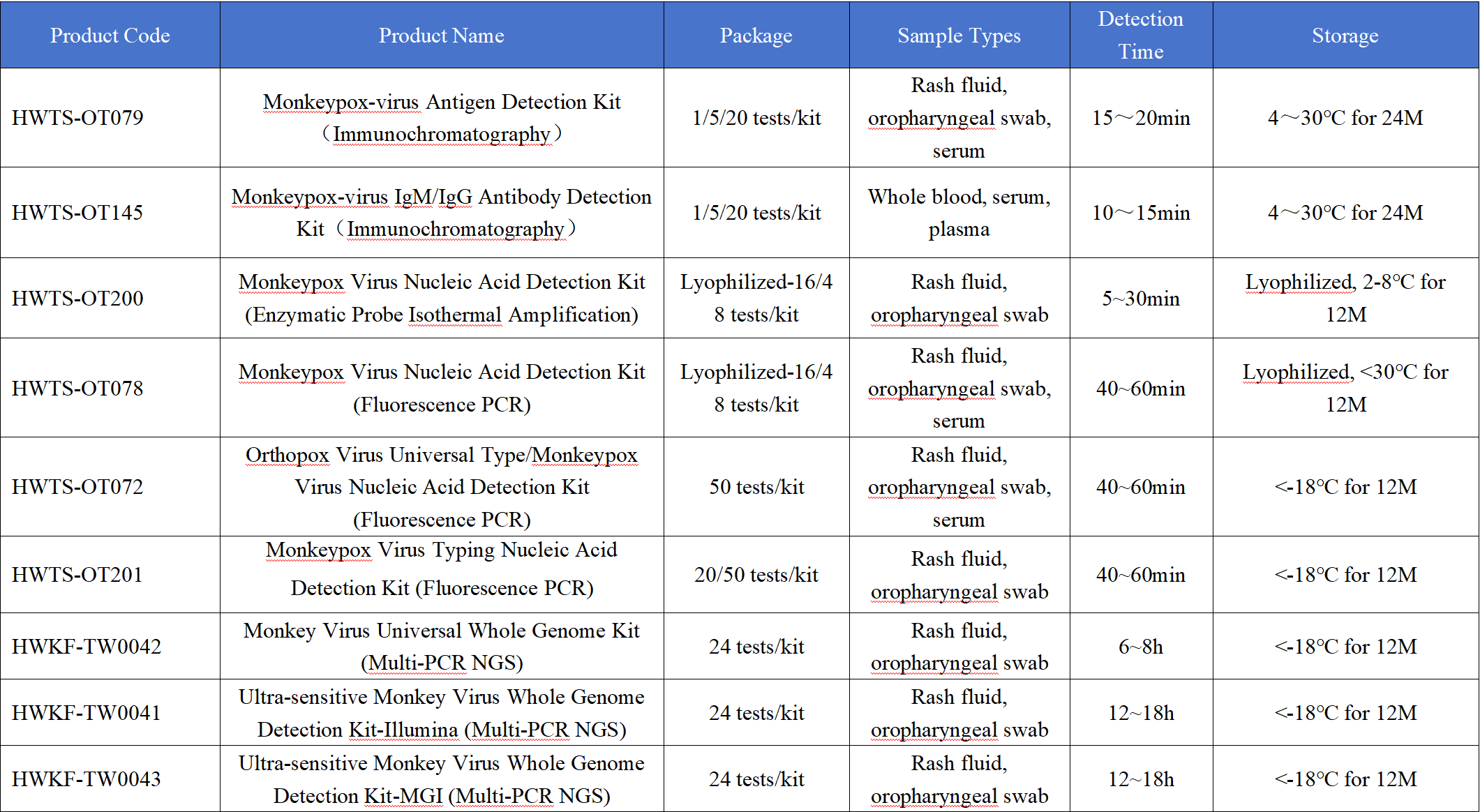Click the Lyophilized <30°C storage cell

point(1345,388)
